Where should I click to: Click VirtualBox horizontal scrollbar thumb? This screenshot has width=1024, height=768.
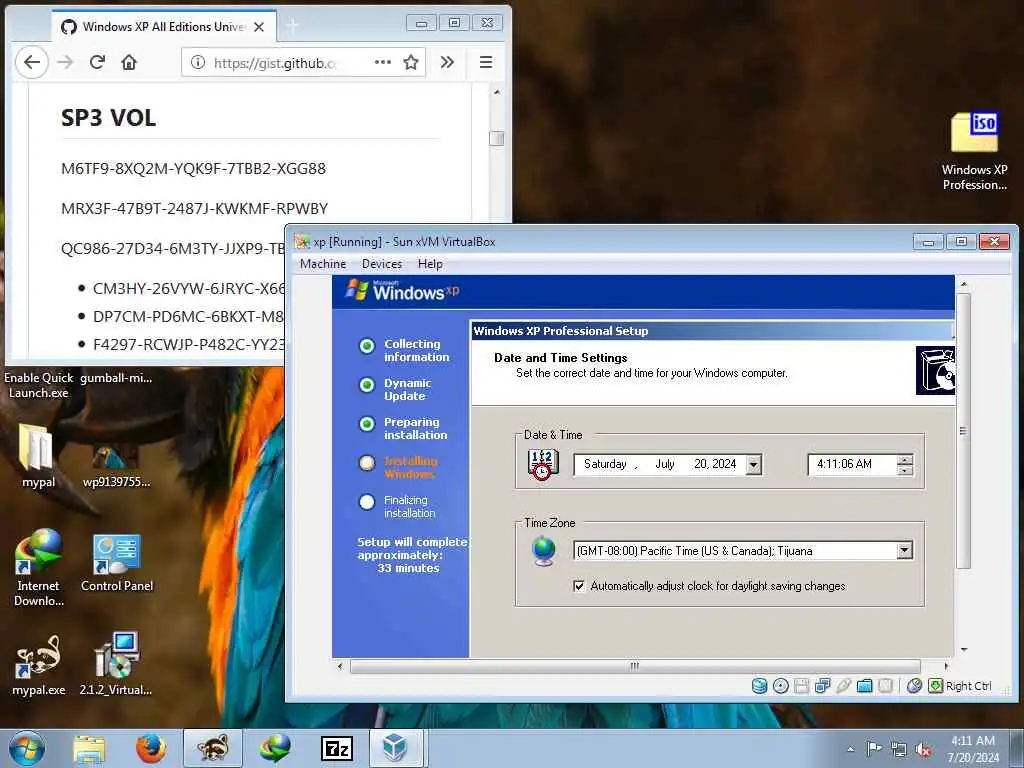pos(635,666)
